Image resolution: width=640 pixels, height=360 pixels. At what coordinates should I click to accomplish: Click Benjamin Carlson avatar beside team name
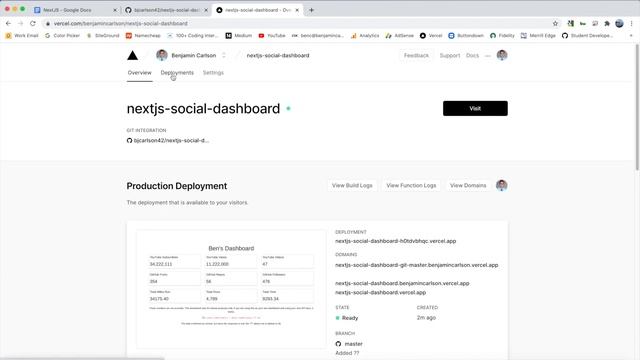162,55
